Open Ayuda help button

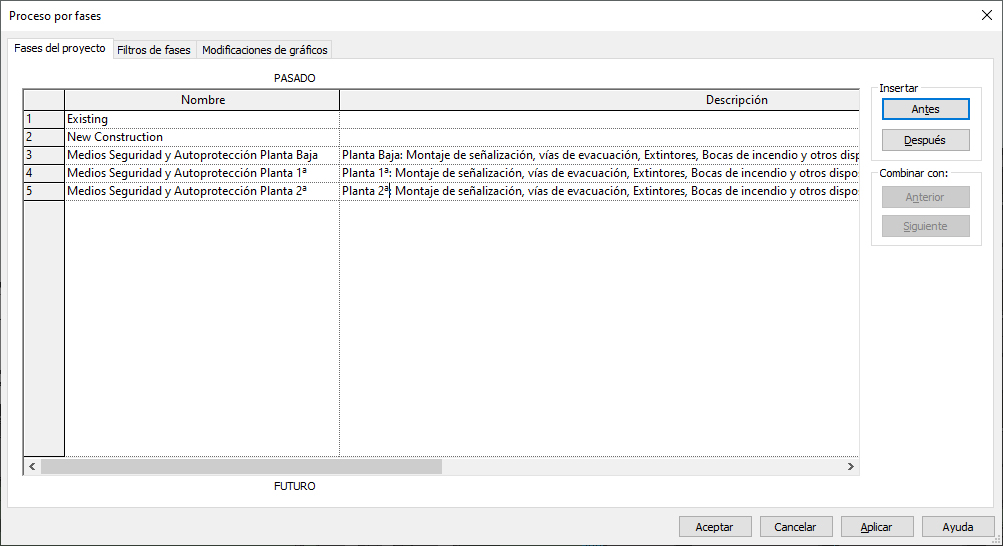click(x=957, y=526)
